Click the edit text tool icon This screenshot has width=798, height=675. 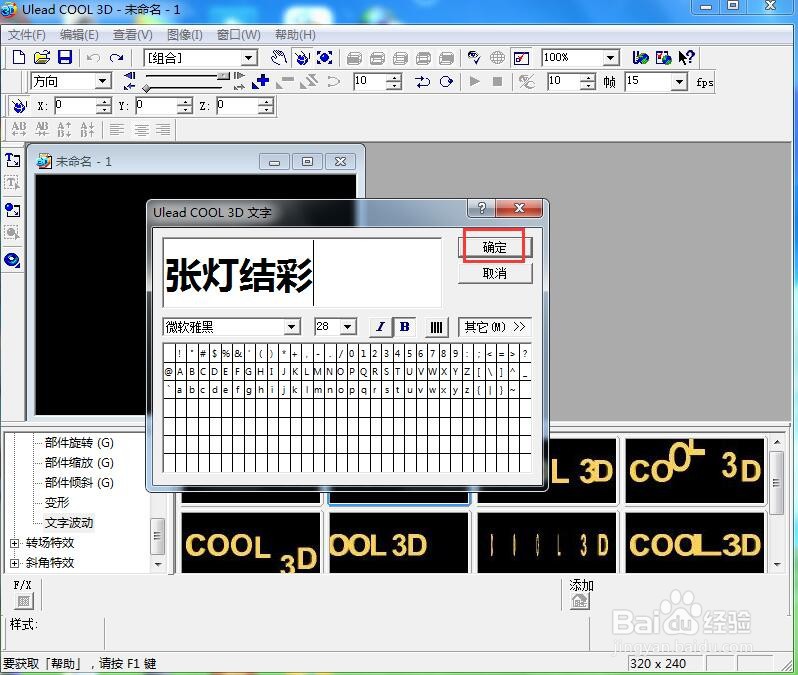click(x=12, y=183)
